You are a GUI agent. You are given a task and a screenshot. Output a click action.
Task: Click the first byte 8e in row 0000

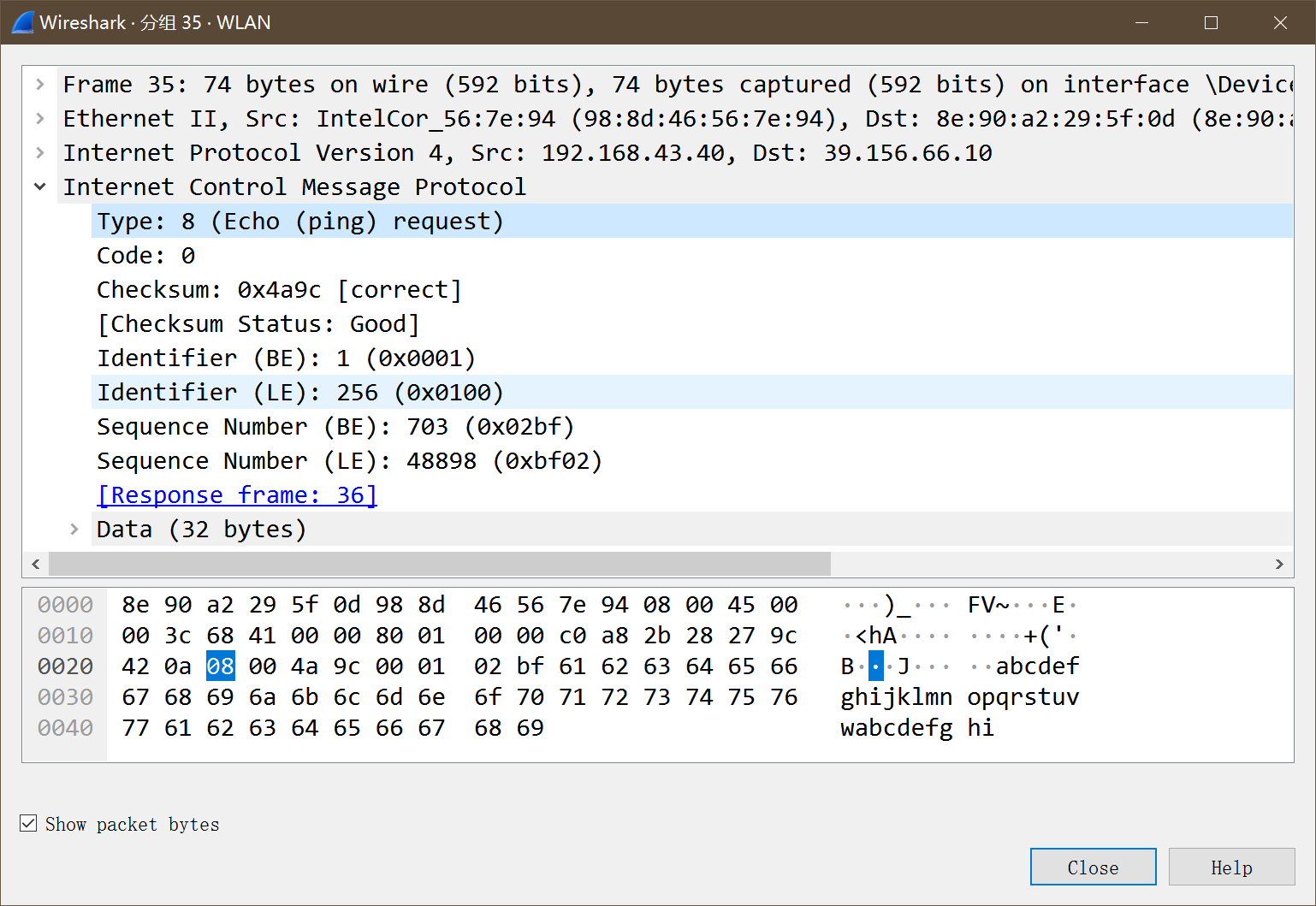coord(135,604)
